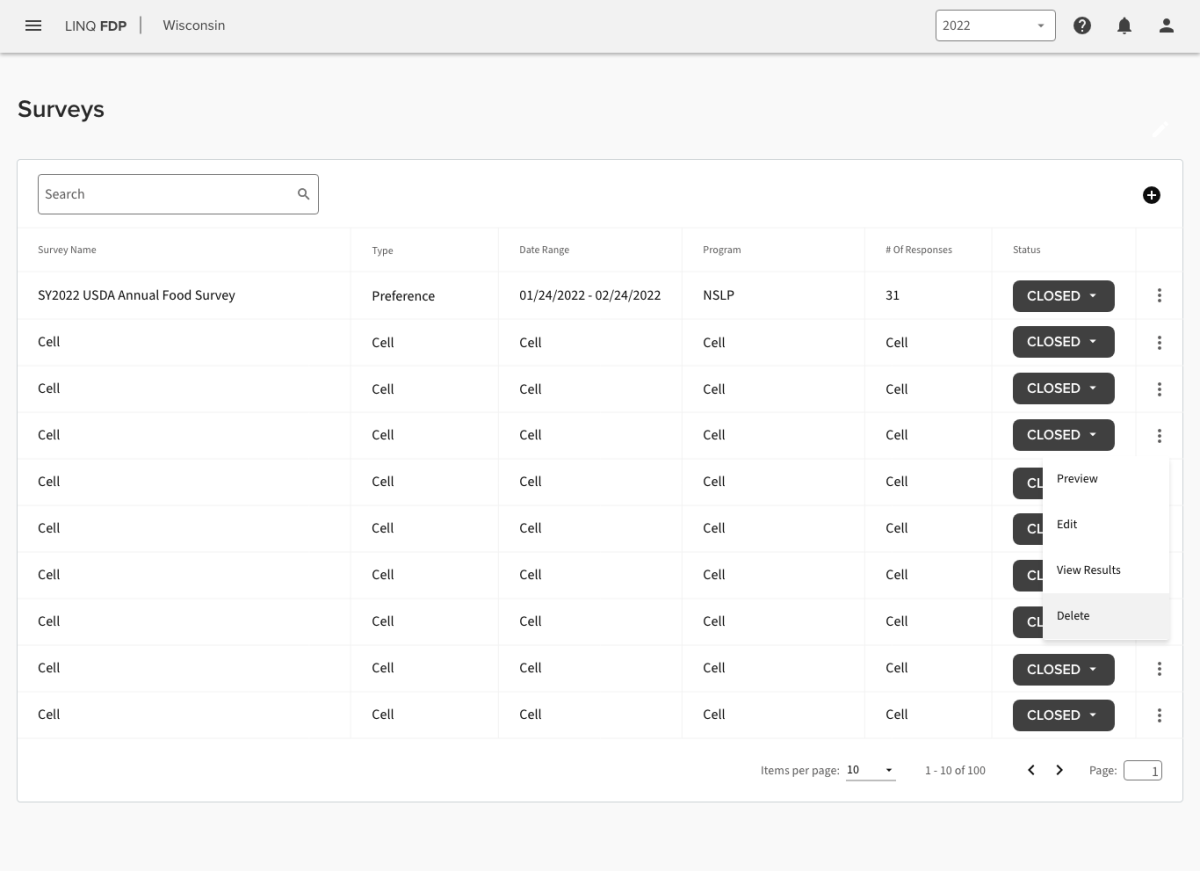The height and width of the screenshot is (871, 1200).
Task: Change the items per page dropdown
Action: tap(870, 770)
